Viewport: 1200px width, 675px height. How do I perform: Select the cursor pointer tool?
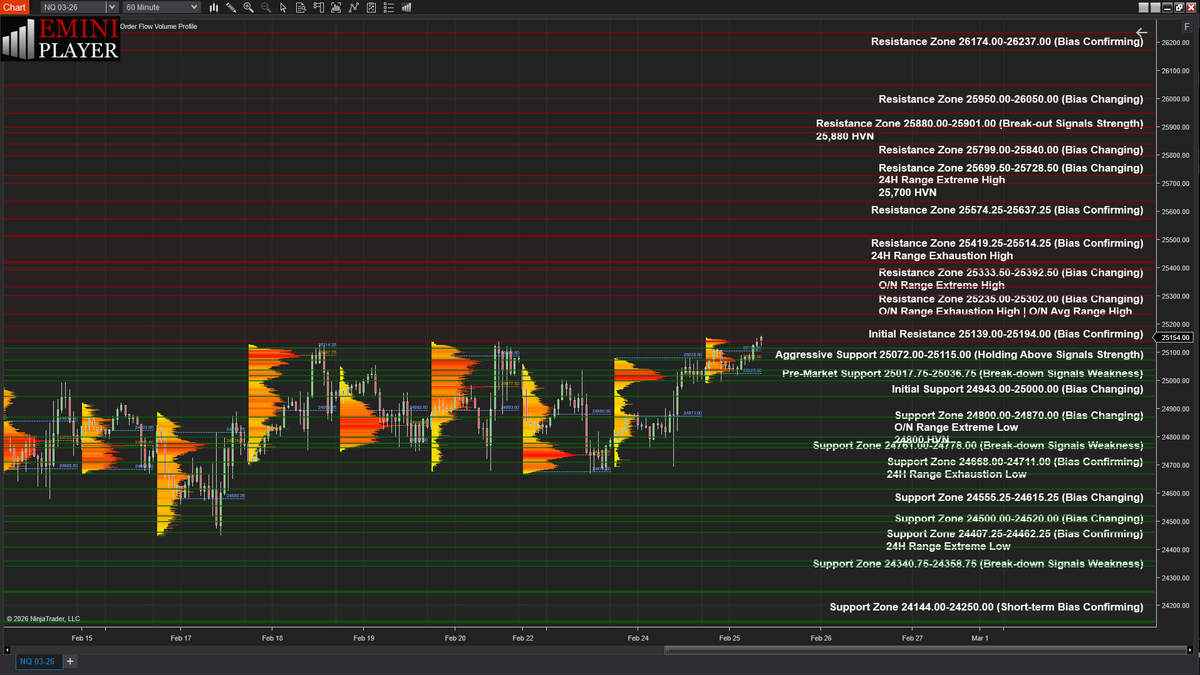pyautogui.click(x=283, y=7)
